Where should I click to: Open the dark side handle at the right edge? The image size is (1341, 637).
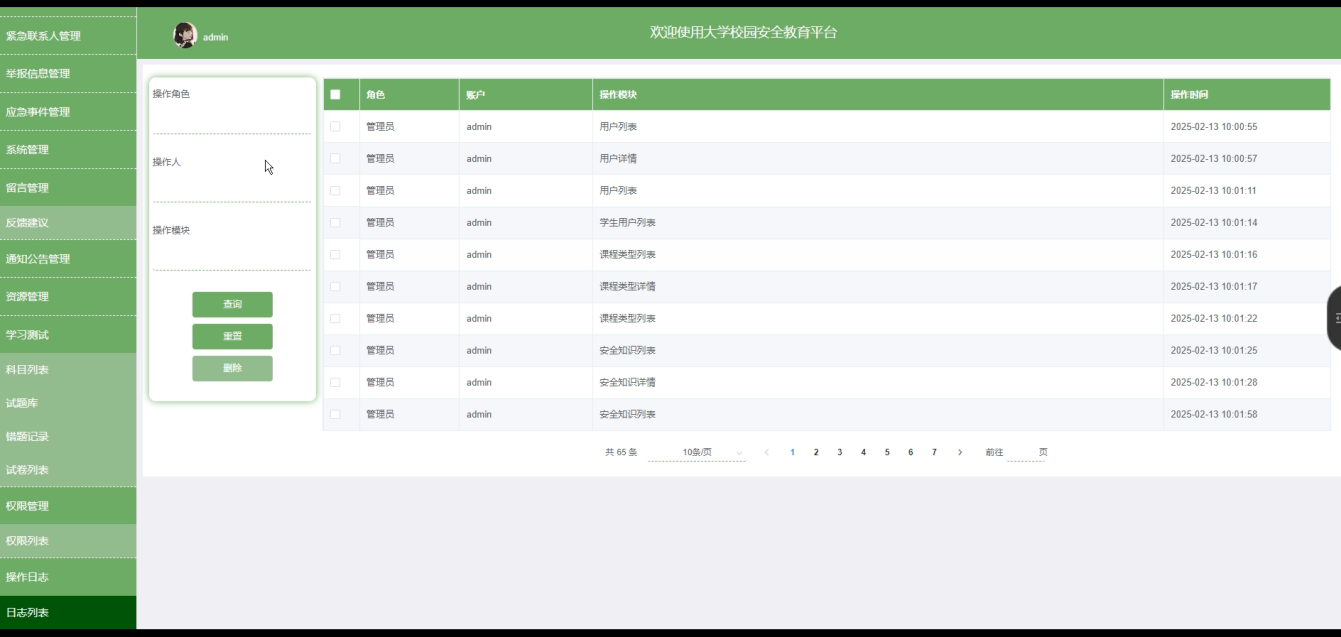pyautogui.click(x=1334, y=318)
